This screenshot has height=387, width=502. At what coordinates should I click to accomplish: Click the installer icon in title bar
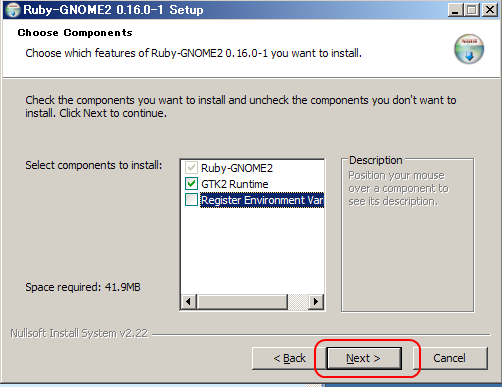(13, 10)
